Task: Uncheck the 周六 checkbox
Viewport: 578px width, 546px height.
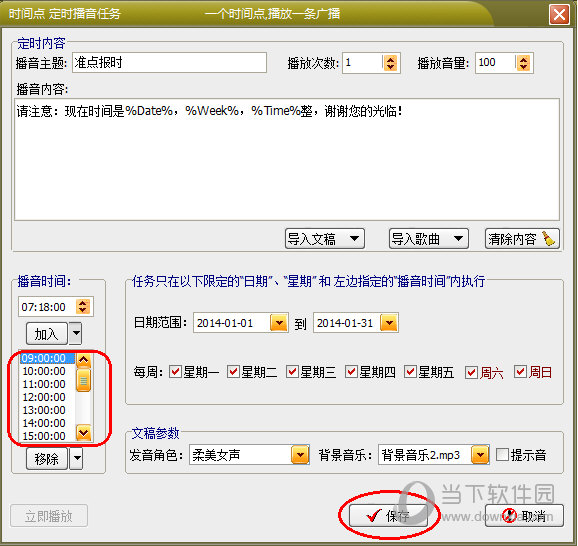Action: [x=471, y=372]
